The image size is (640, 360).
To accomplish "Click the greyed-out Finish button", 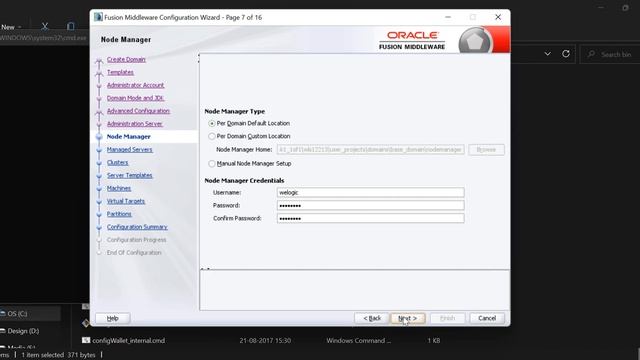I will 447,318.
